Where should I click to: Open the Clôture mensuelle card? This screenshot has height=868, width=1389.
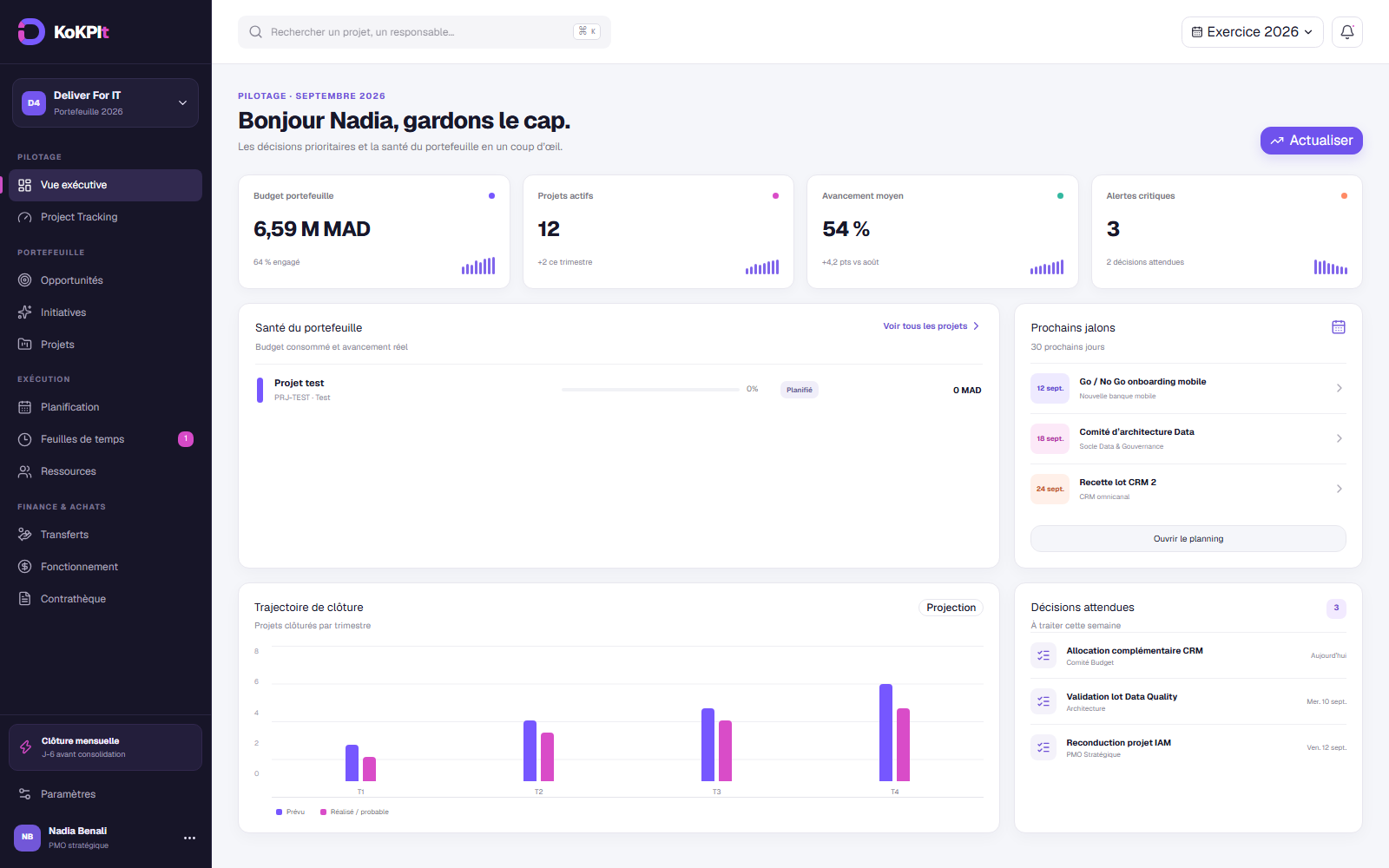[105, 747]
